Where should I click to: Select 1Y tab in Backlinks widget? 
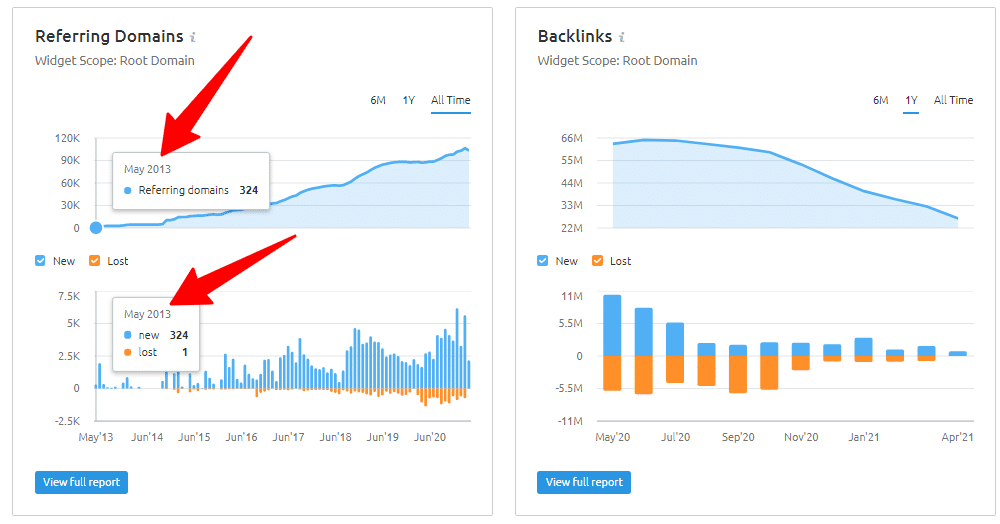tap(911, 100)
